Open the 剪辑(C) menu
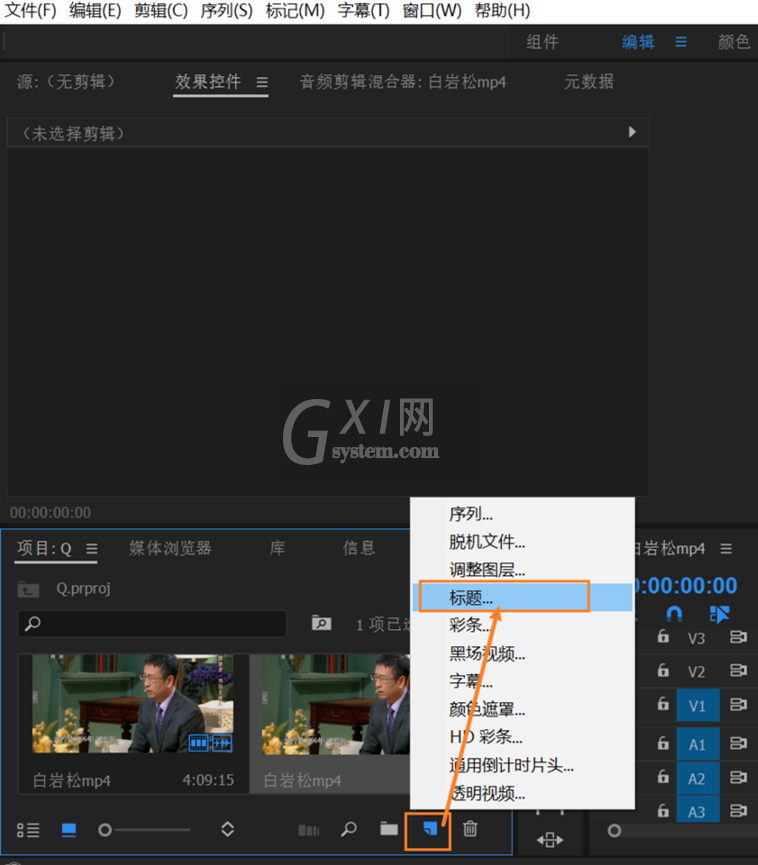758x865 pixels. tap(161, 10)
